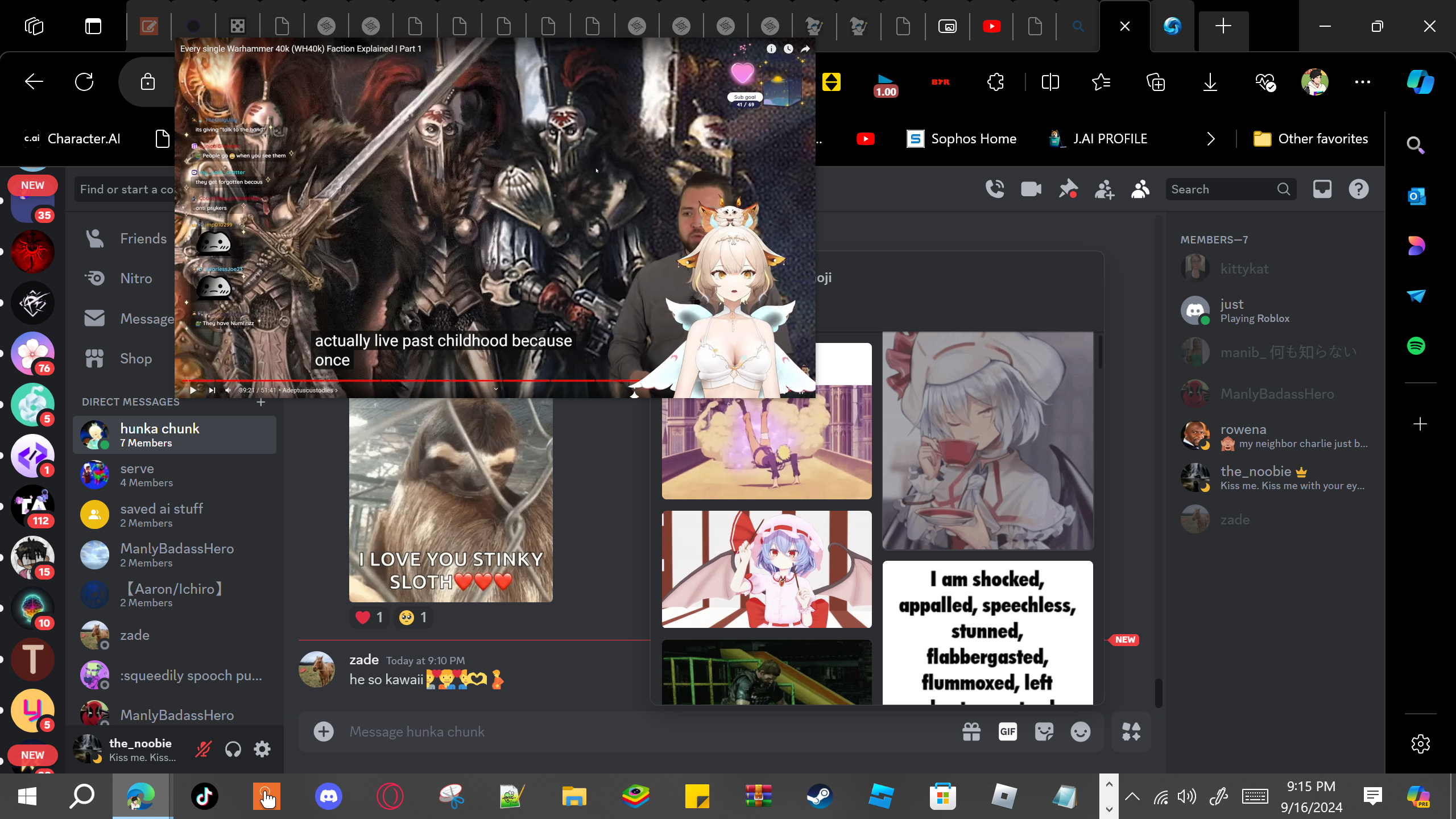Open the Aaron/Ichiro group chat
The image size is (1456, 819).
point(175,595)
